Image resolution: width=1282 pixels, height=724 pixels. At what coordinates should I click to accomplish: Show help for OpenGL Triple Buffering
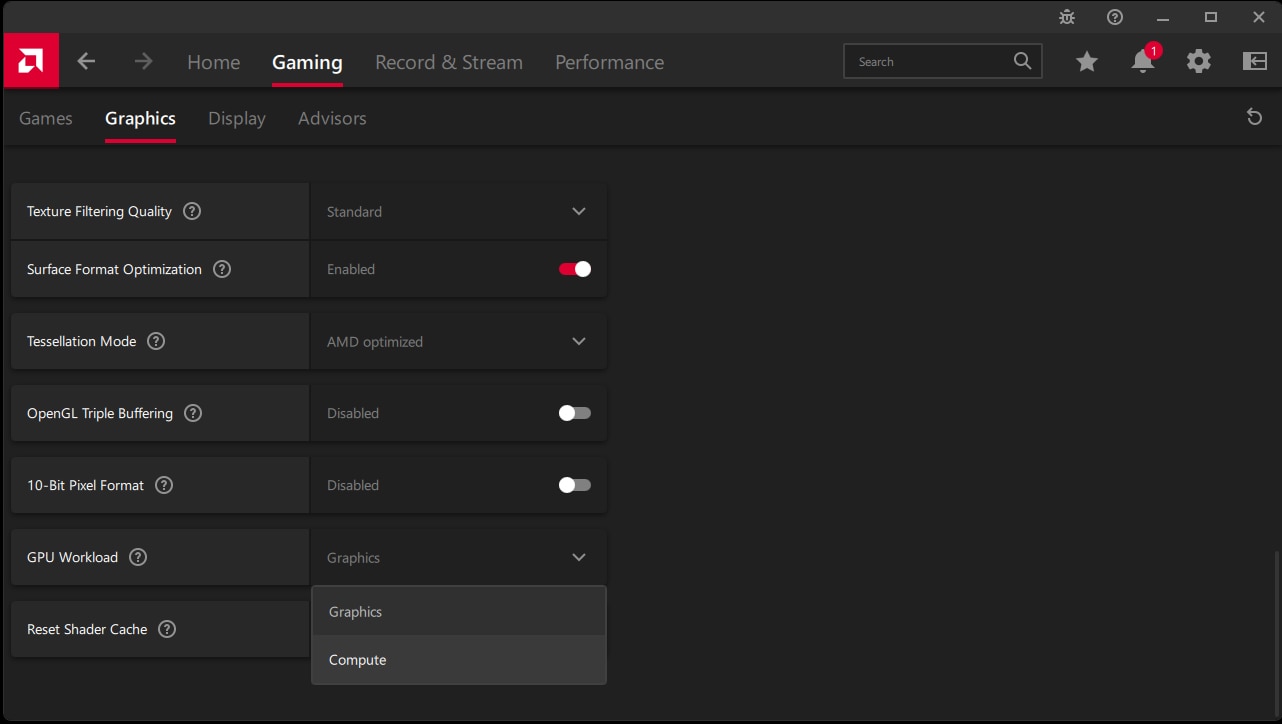[193, 413]
